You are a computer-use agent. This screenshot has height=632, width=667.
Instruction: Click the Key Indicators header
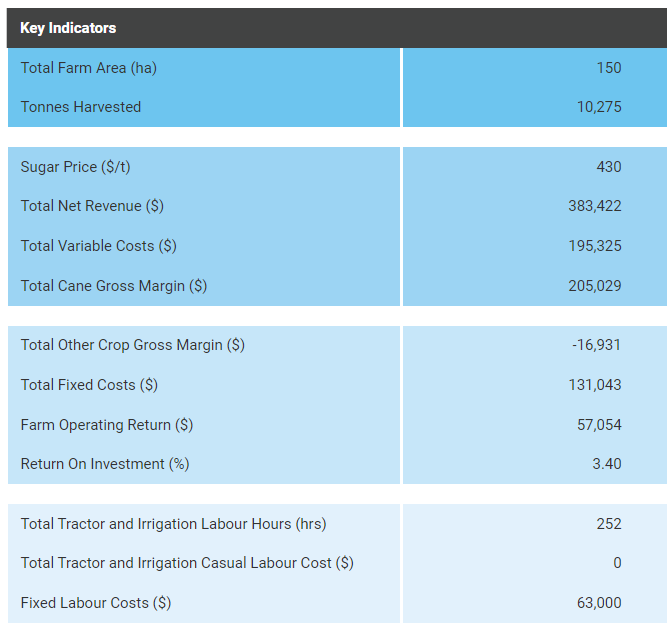click(68, 28)
